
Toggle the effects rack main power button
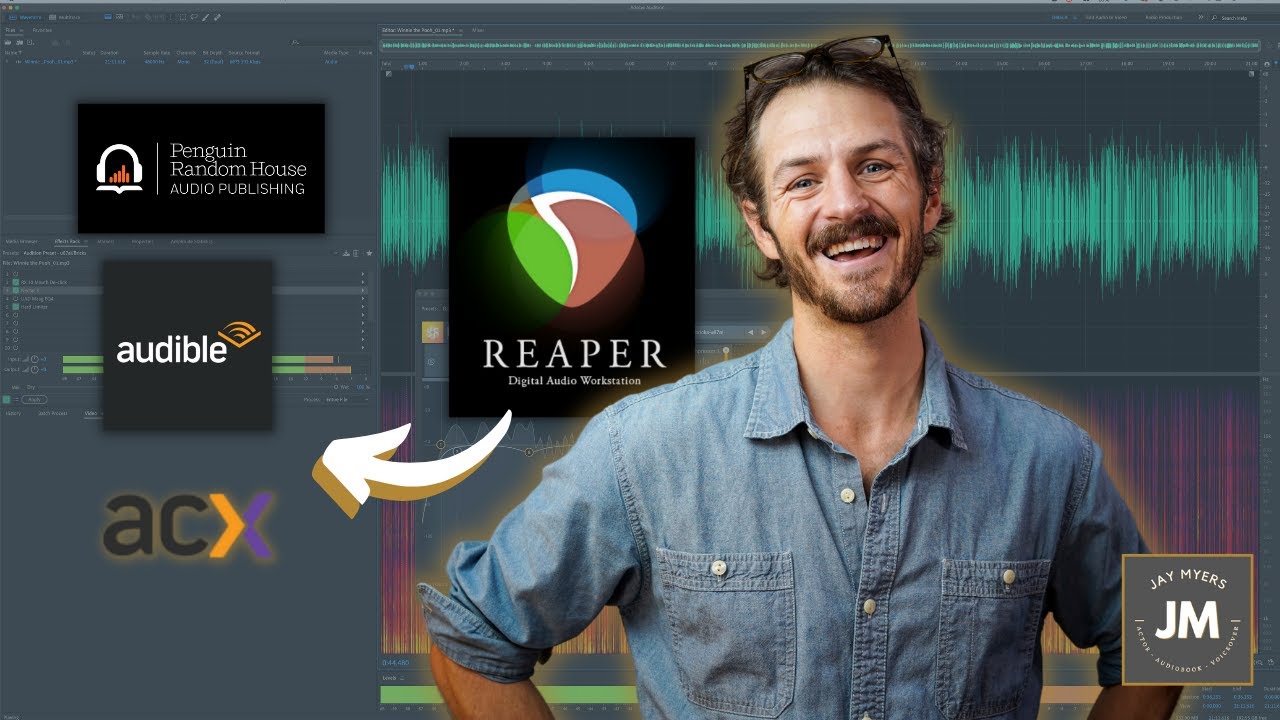7,399
